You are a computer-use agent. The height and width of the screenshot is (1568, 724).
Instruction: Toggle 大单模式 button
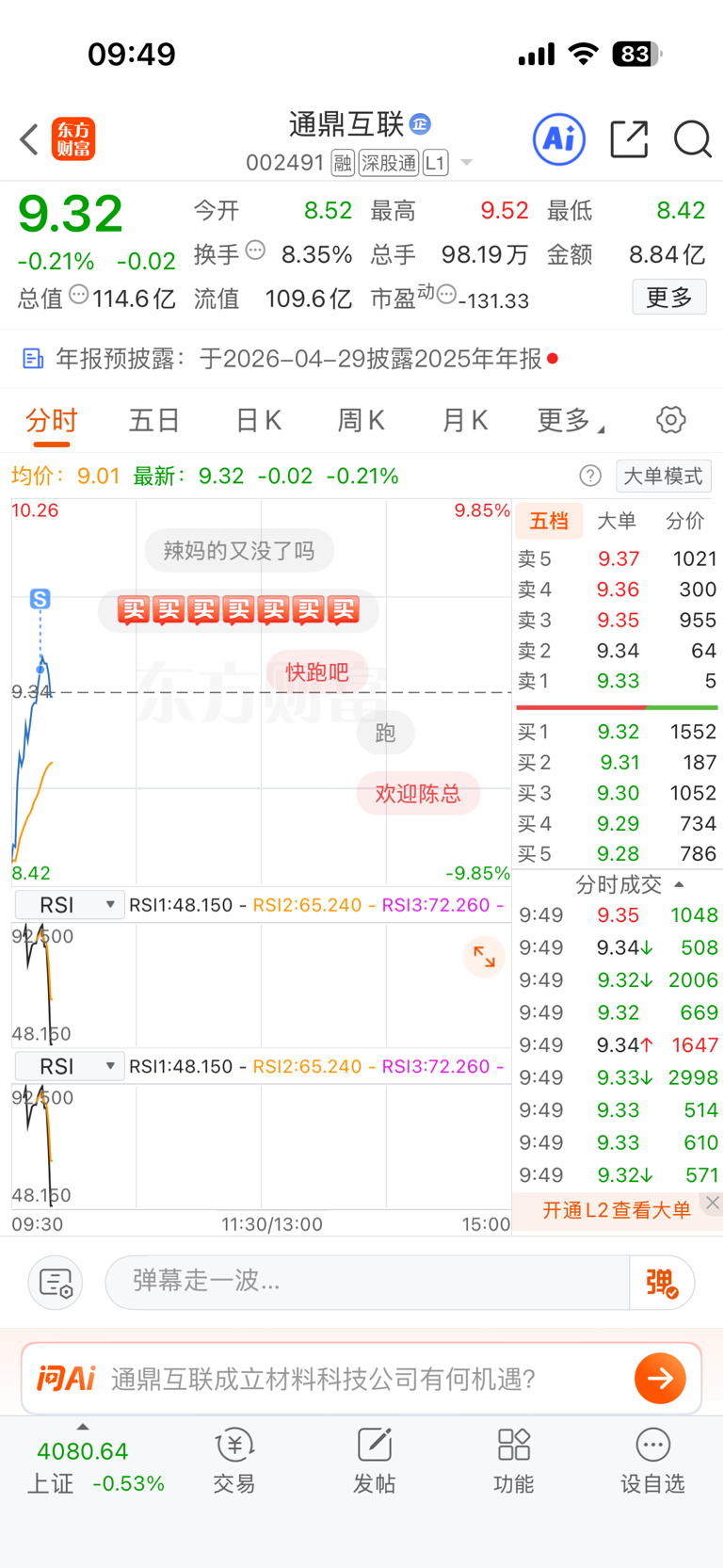[664, 476]
